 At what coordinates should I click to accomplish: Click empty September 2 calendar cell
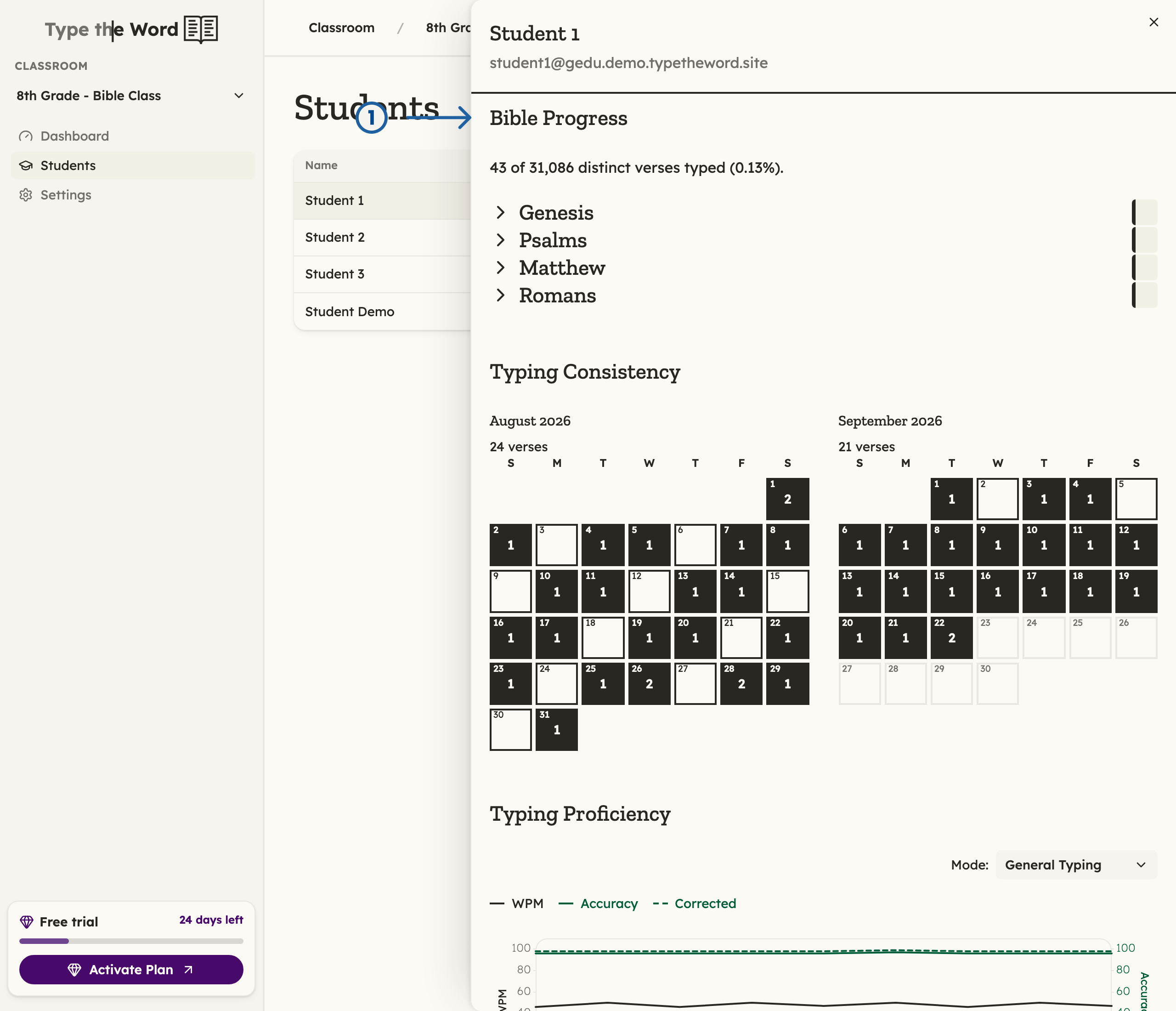998,499
